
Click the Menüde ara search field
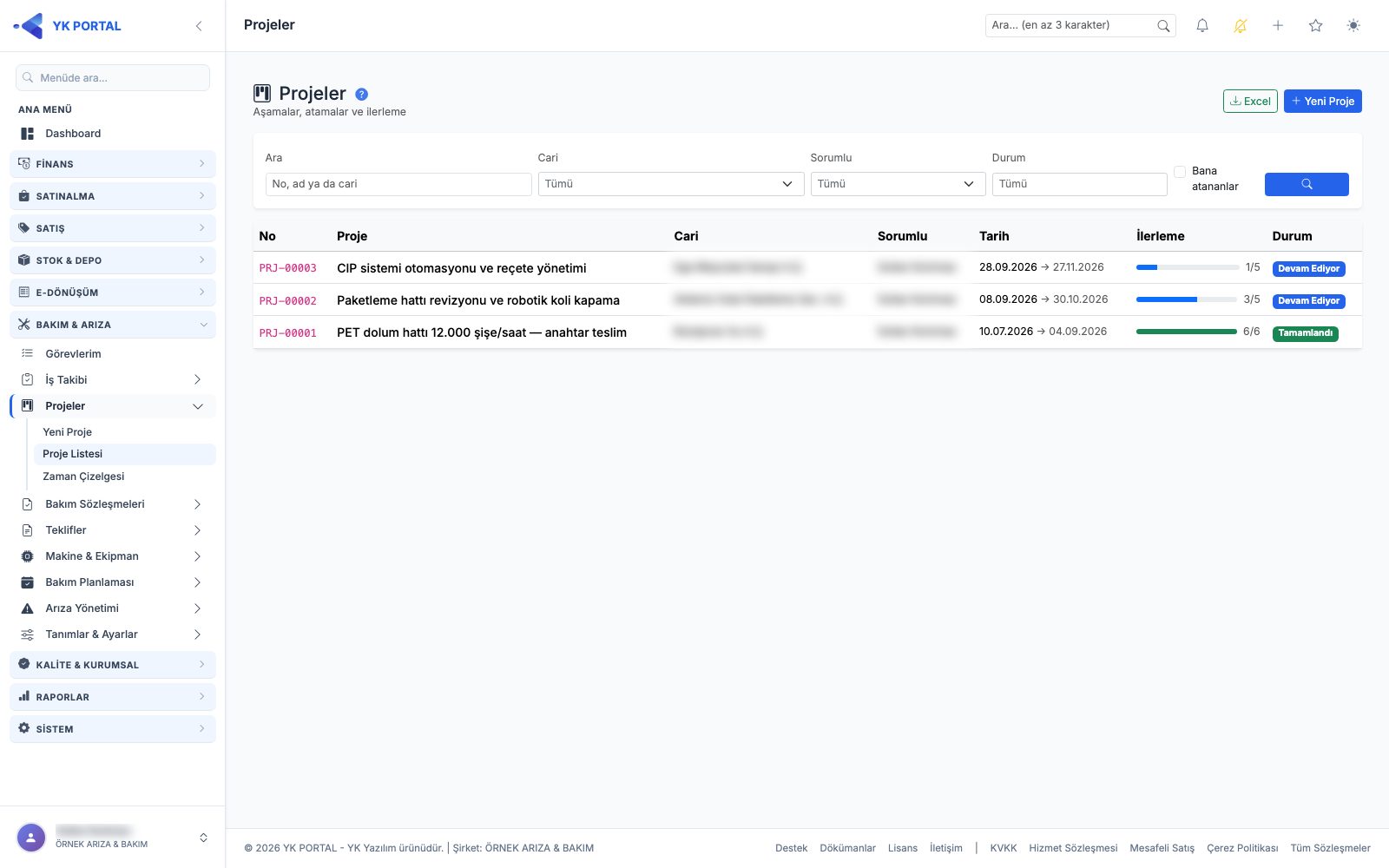pyautogui.click(x=113, y=78)
